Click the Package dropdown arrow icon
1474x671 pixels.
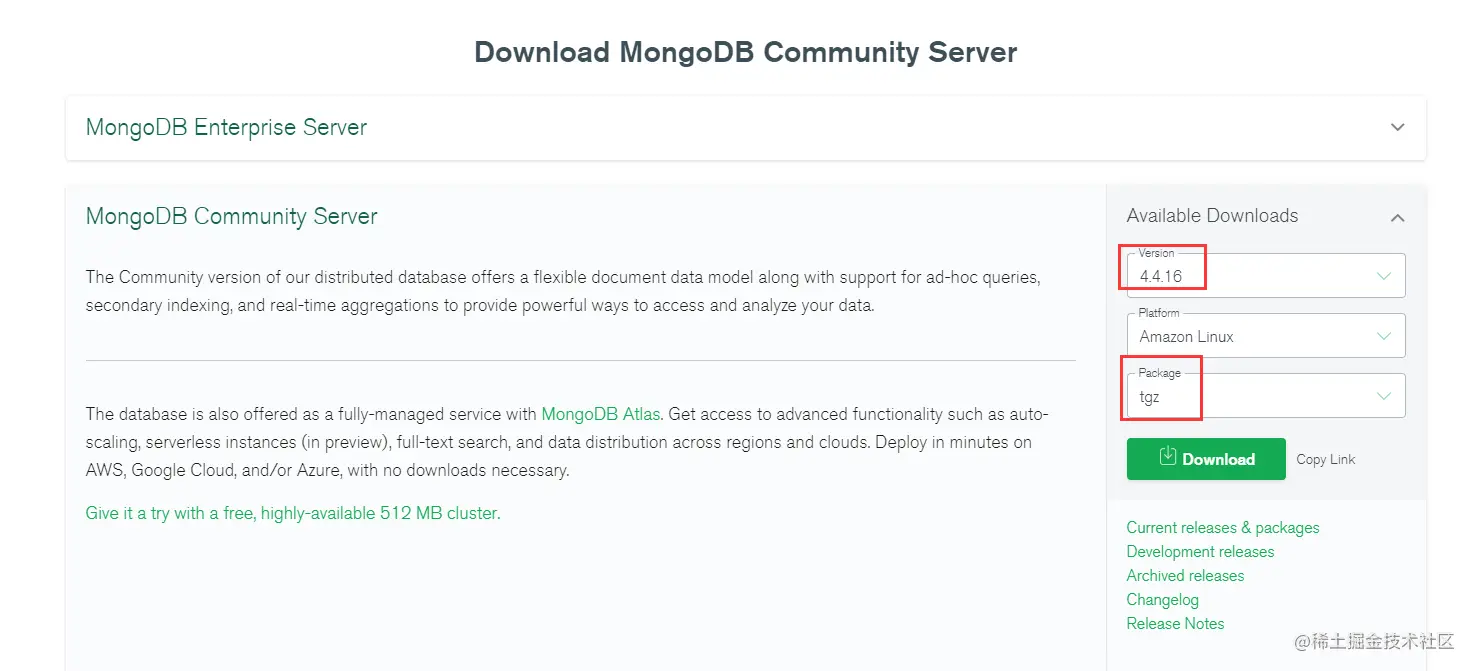tap(1384, 396)
